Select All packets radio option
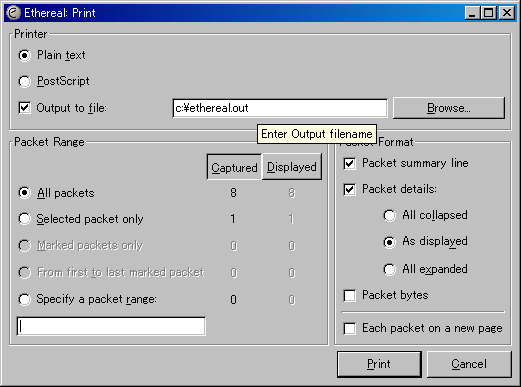This screenshot has width=521, height=387. tap(24, 193)
